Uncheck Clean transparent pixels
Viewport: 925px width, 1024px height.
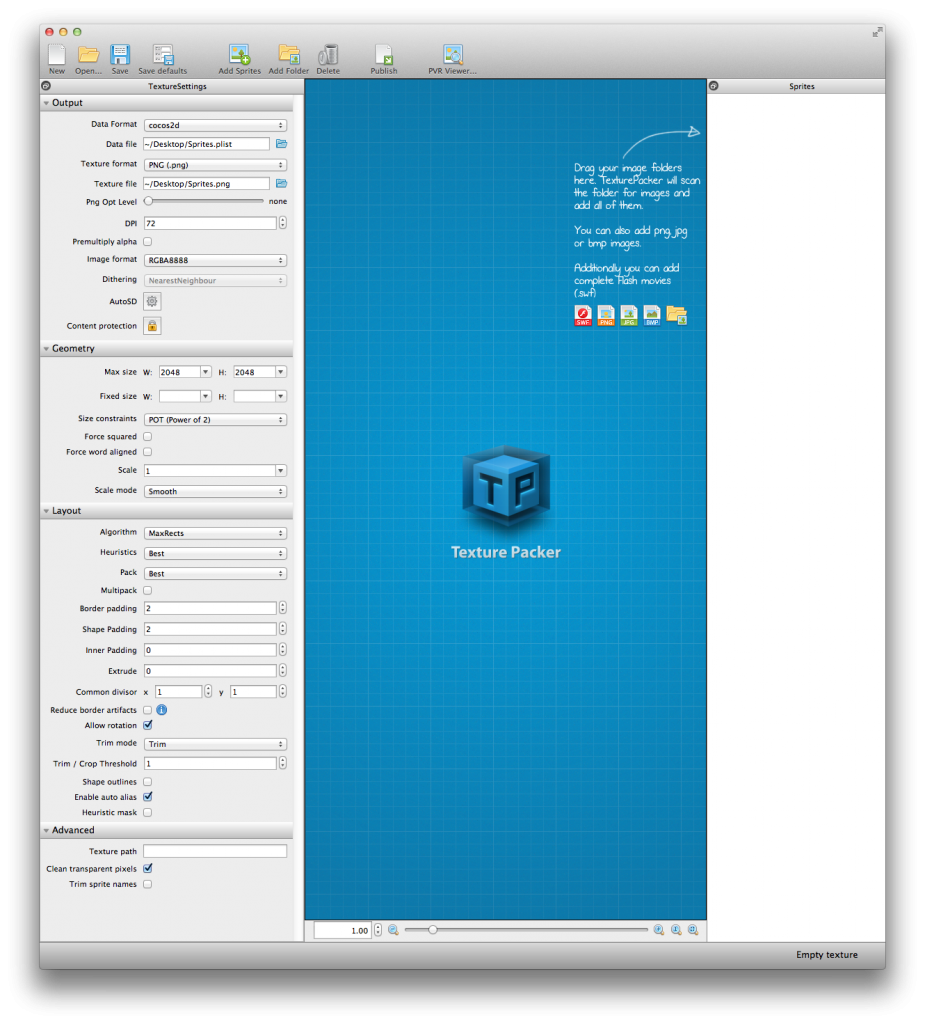coord(147,868)
